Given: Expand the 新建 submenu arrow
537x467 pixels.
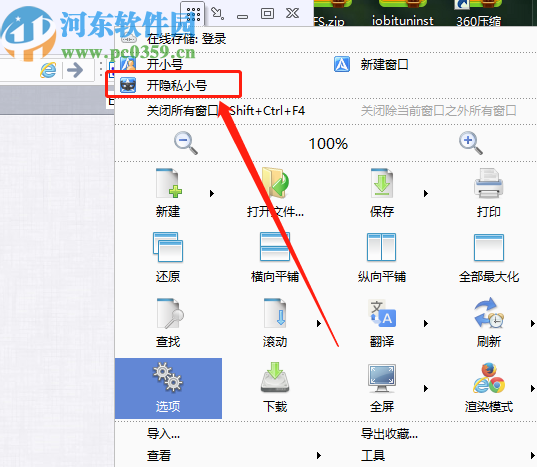Looking at the screenshot, I should (x=212, y=193).
